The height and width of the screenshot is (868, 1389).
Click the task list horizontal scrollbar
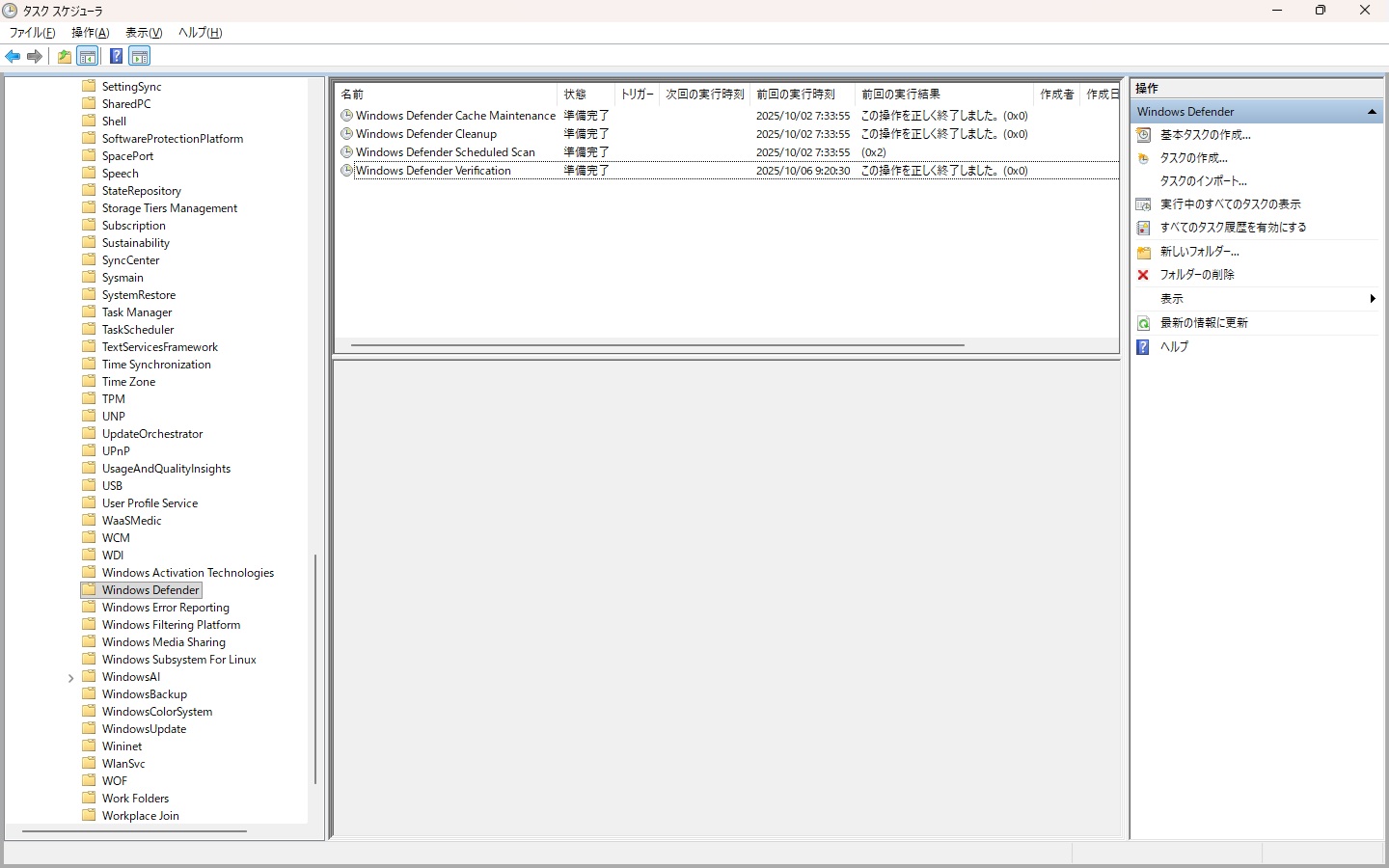[657, 344]
